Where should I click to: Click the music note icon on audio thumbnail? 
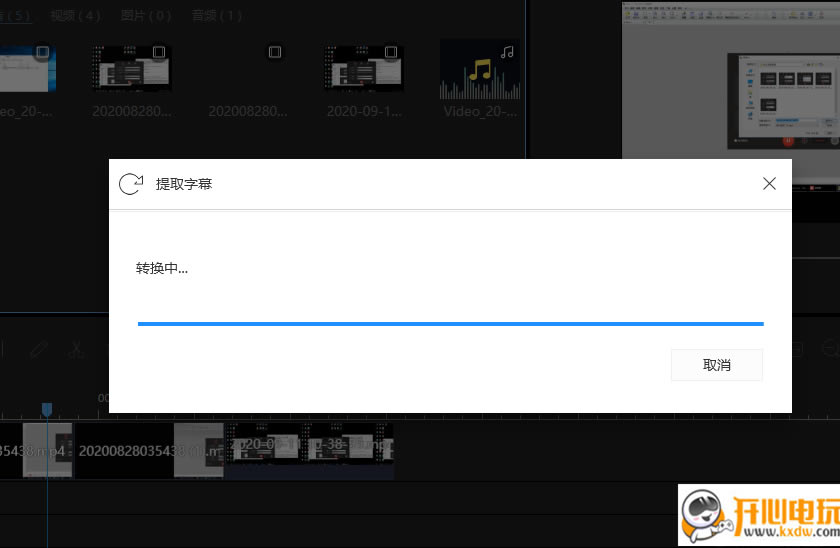[507, 52]
